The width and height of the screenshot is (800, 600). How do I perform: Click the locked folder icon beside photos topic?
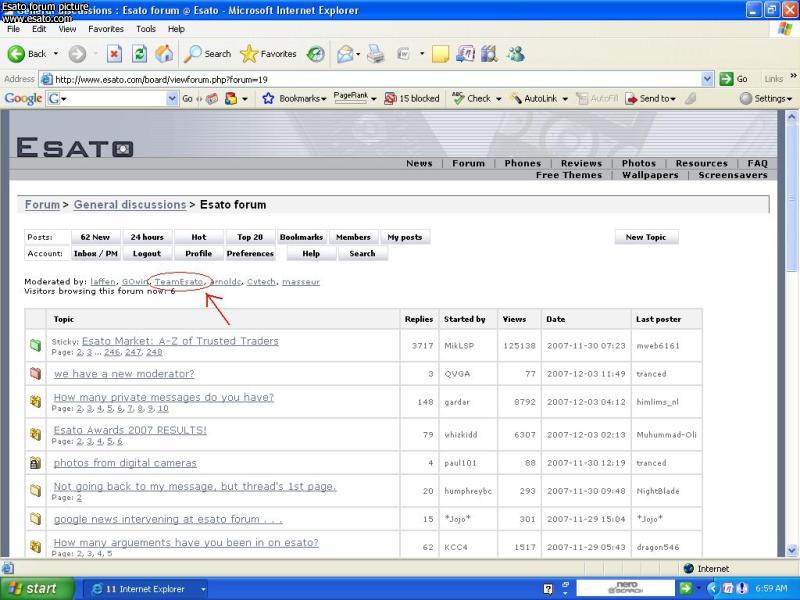pyautogui.click(x=35, y=463)
